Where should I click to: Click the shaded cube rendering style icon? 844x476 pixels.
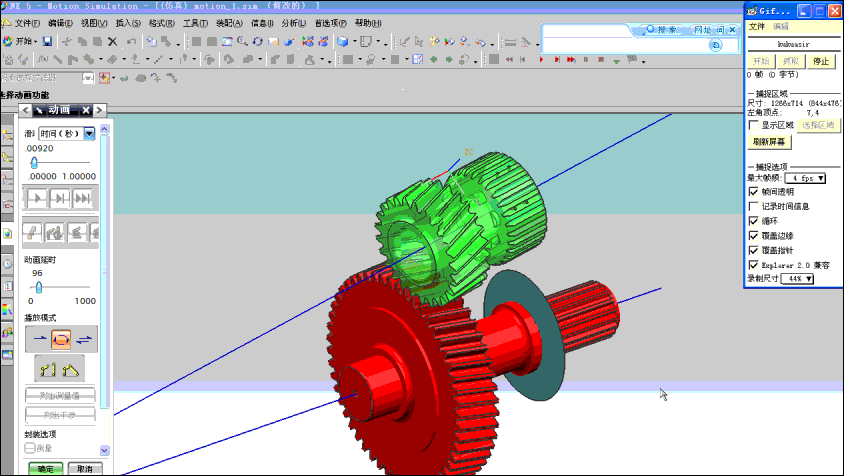(342, 41)
